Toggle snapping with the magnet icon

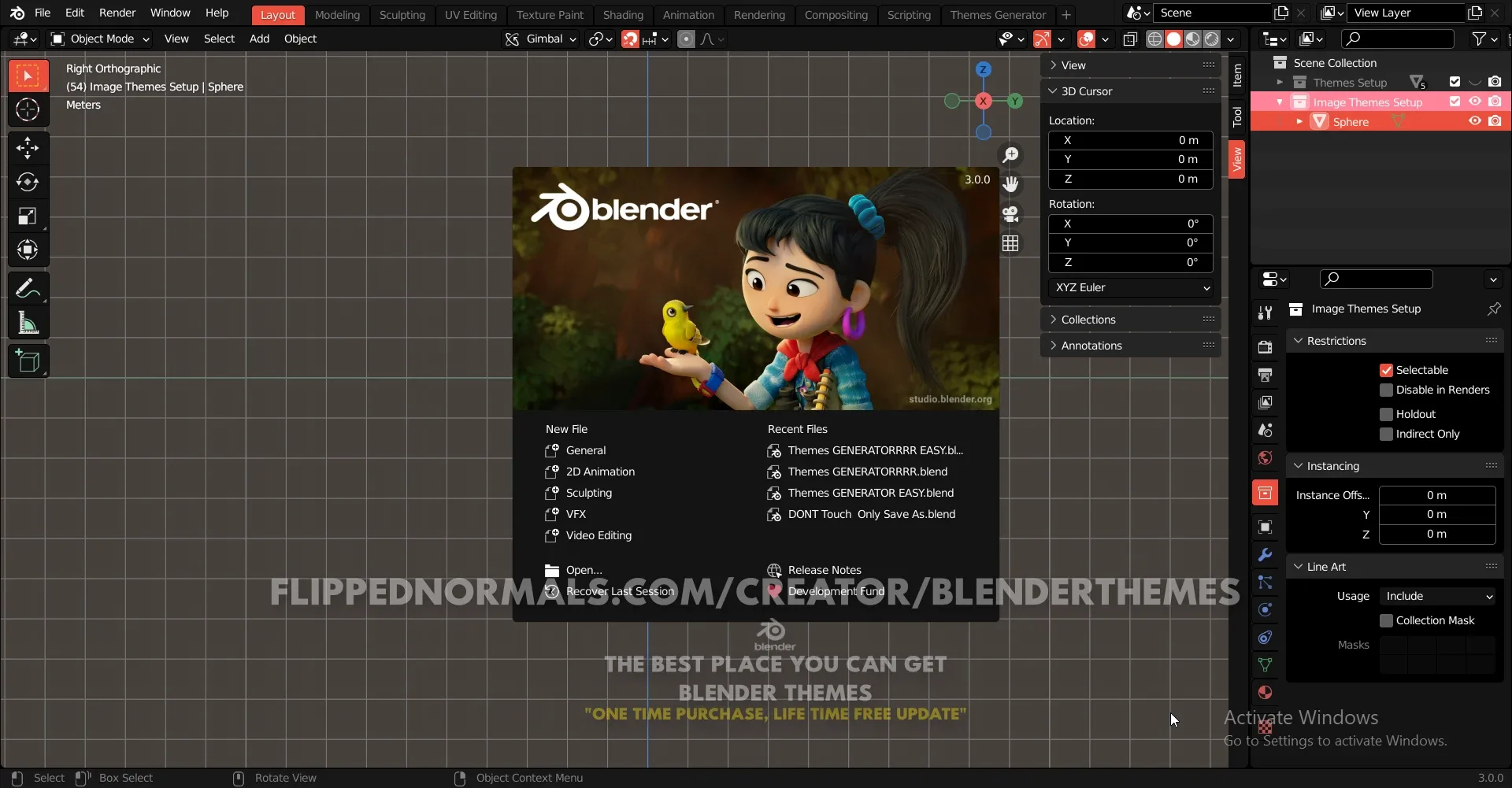(x=630, y=39)
